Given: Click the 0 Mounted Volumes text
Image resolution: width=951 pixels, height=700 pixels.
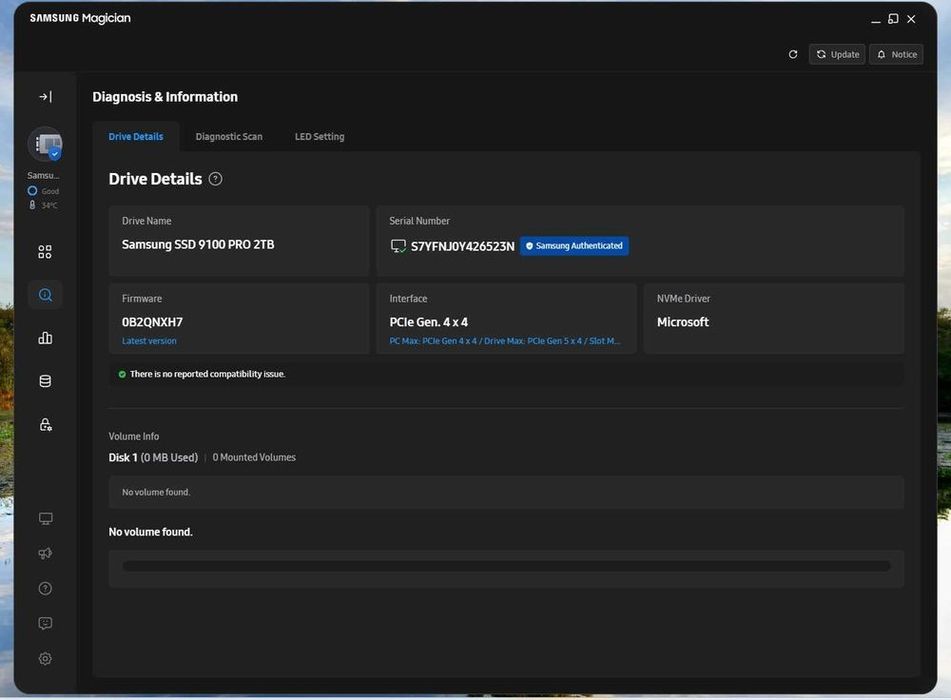Looking at the screenshot, I should [254, 457].
